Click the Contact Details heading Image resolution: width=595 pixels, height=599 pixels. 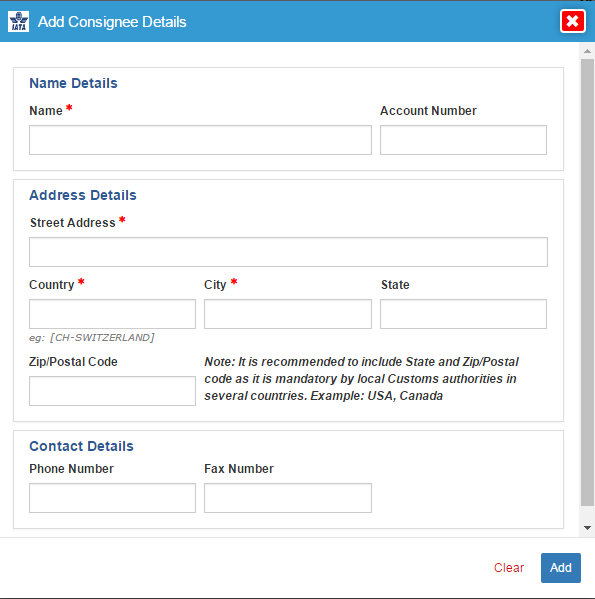click(81, 446)
